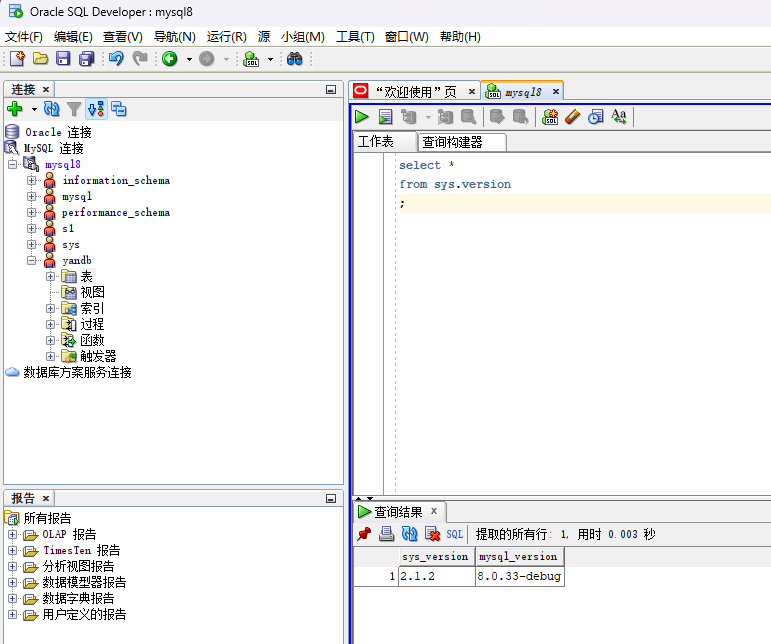Click the Redo arrow icon

tap(140, 59)
